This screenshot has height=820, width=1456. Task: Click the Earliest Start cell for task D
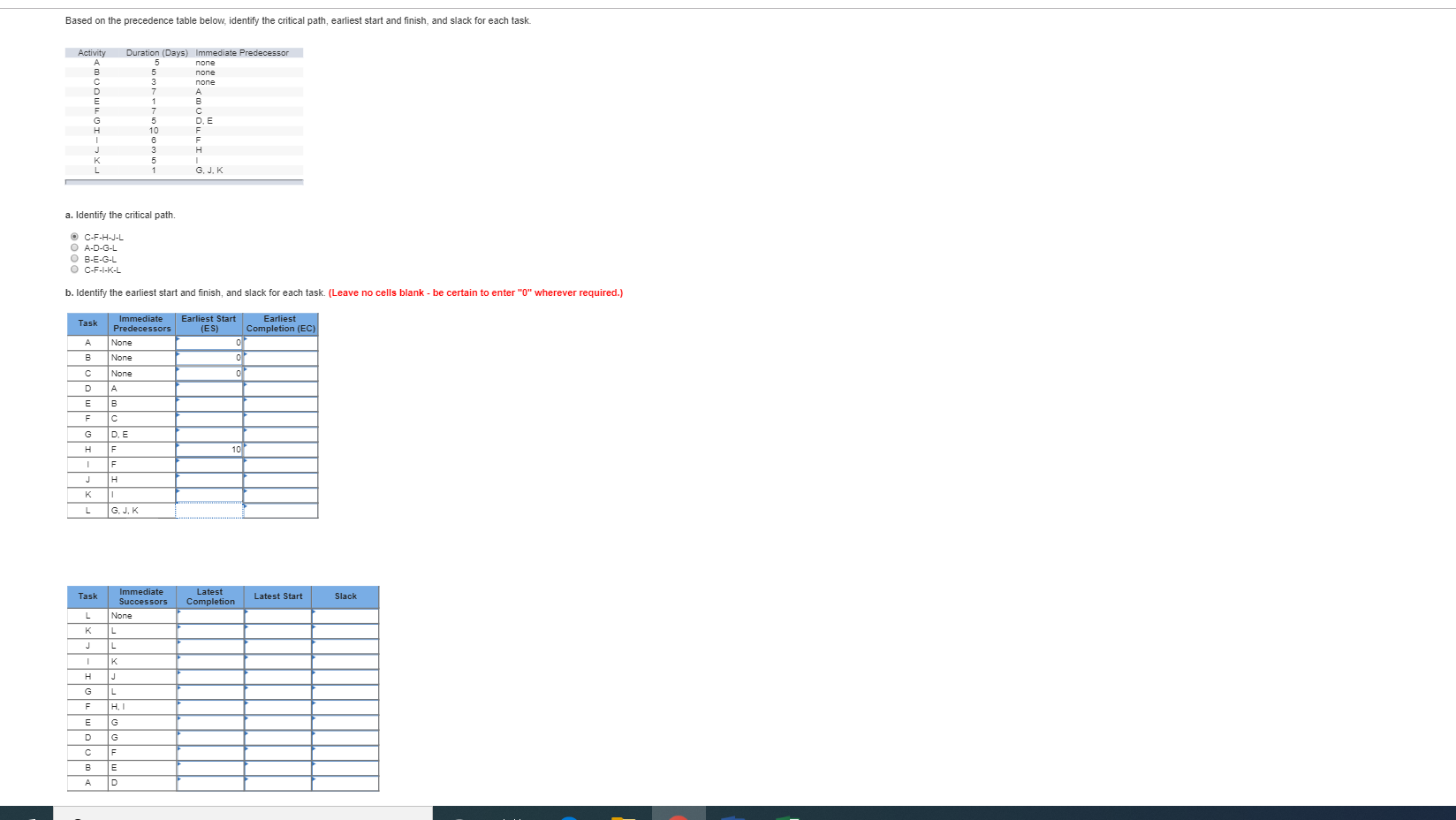210,388
